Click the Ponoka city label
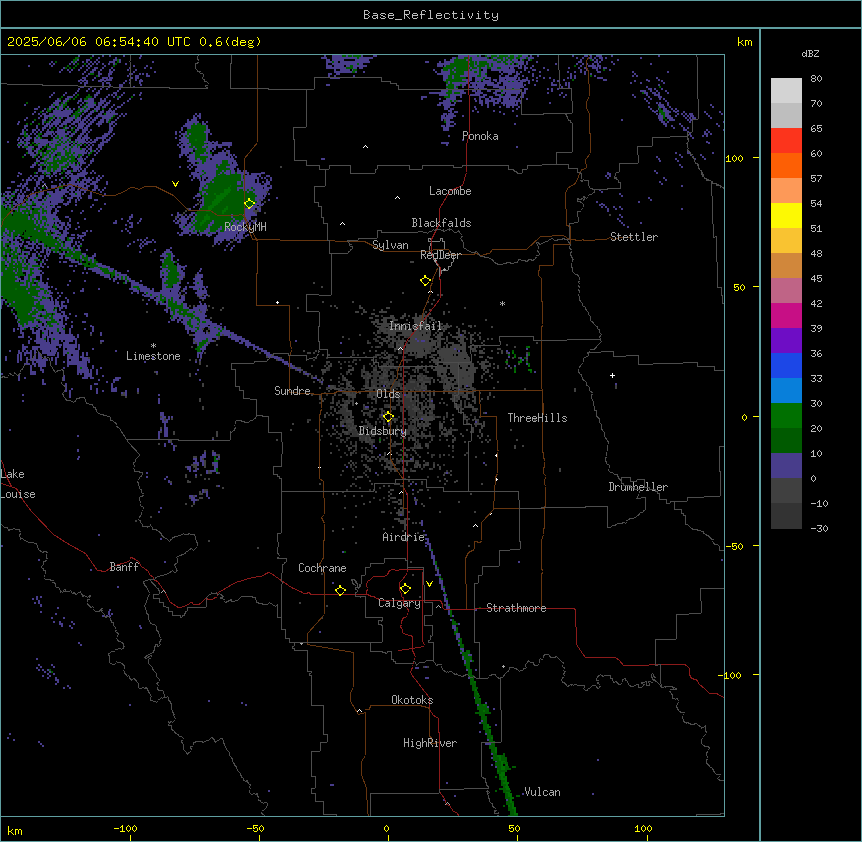862x842 pixels. click(x=480, y=136)
